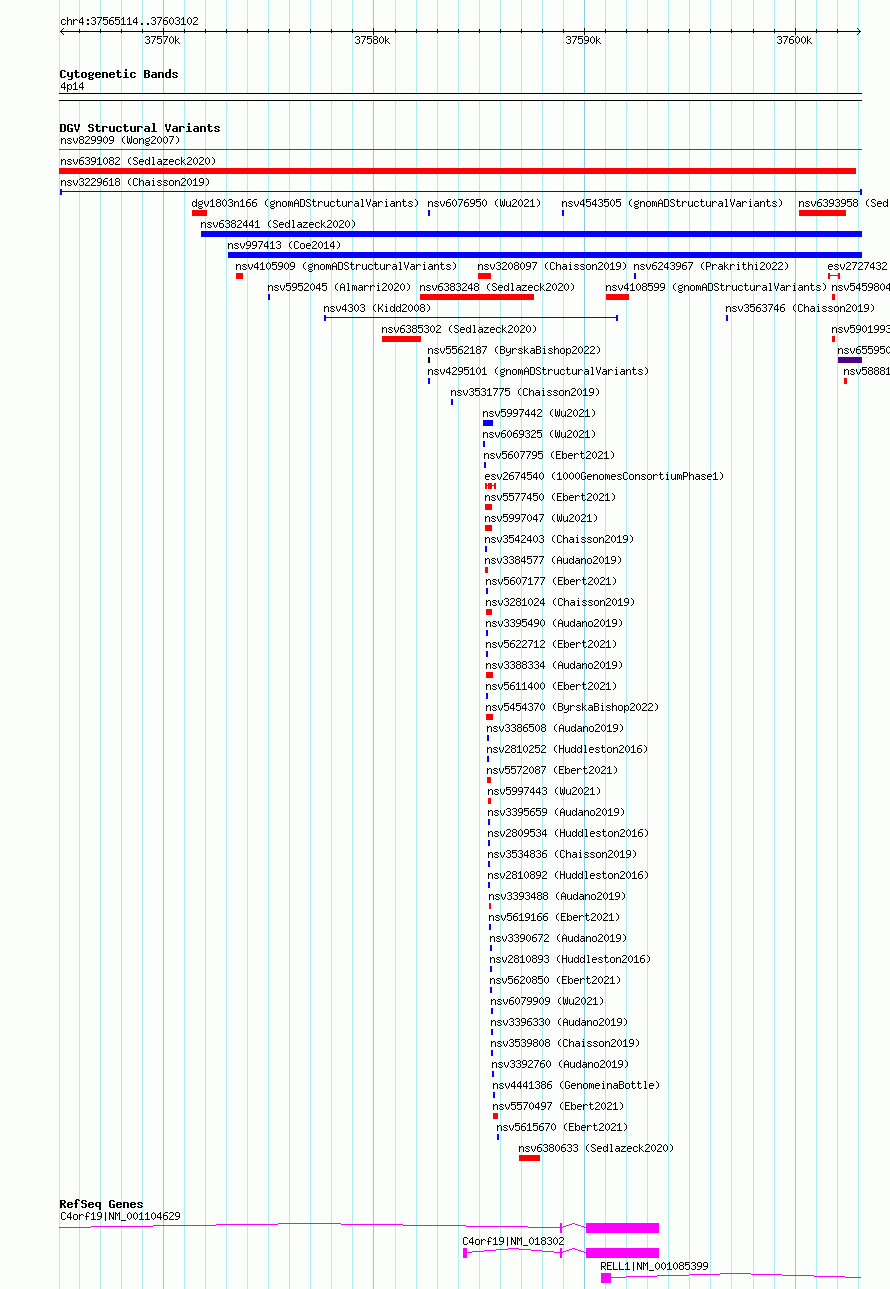Click the 37600k ruler tick label
The height and width of the screenshot is (1289, 890).
(x=794, y=40)
